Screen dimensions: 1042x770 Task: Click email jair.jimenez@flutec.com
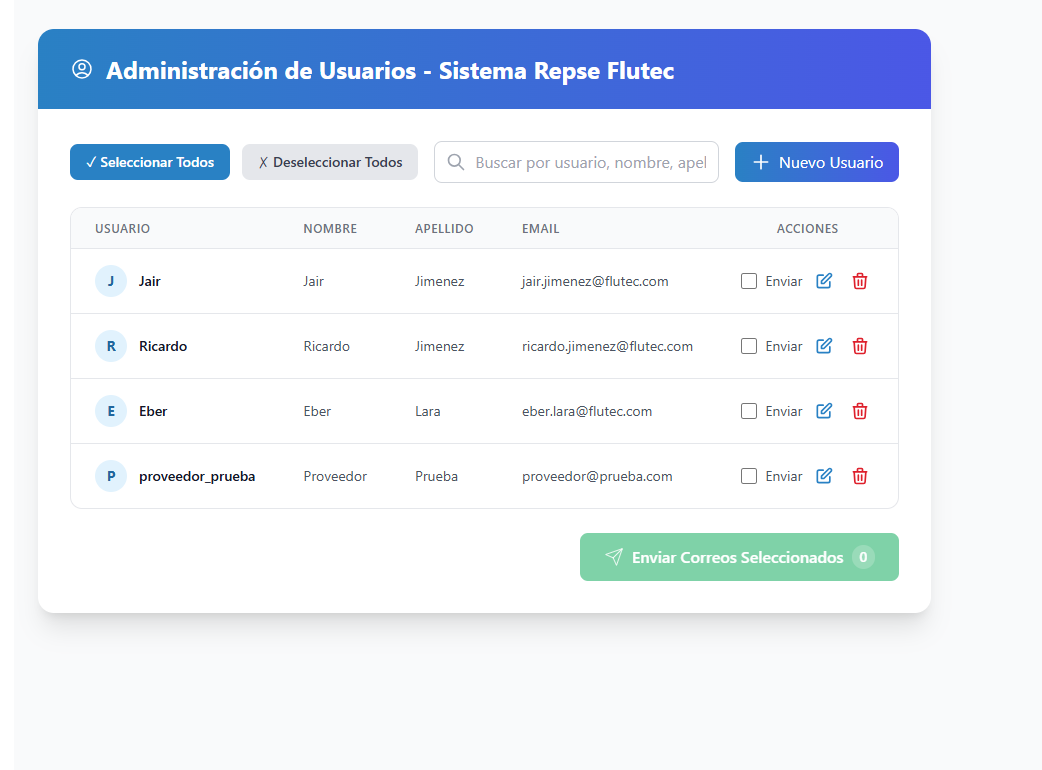pyautogui.click(x=595, y=281)
